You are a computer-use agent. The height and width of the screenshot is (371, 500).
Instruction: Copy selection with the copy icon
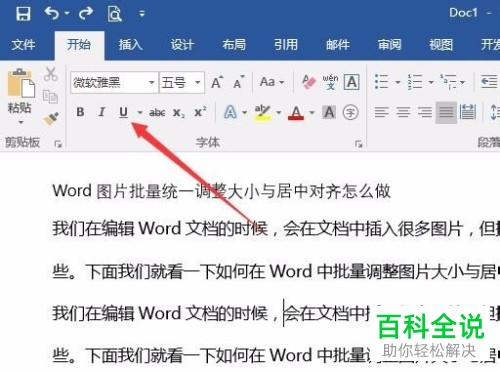pyautogui.click(x=50, y=97)
